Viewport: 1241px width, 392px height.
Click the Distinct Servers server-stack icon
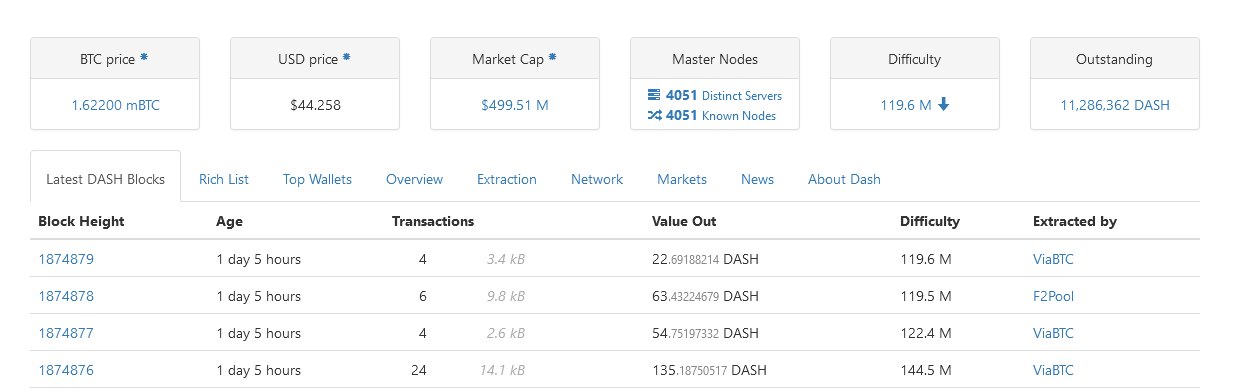point(654,95)
